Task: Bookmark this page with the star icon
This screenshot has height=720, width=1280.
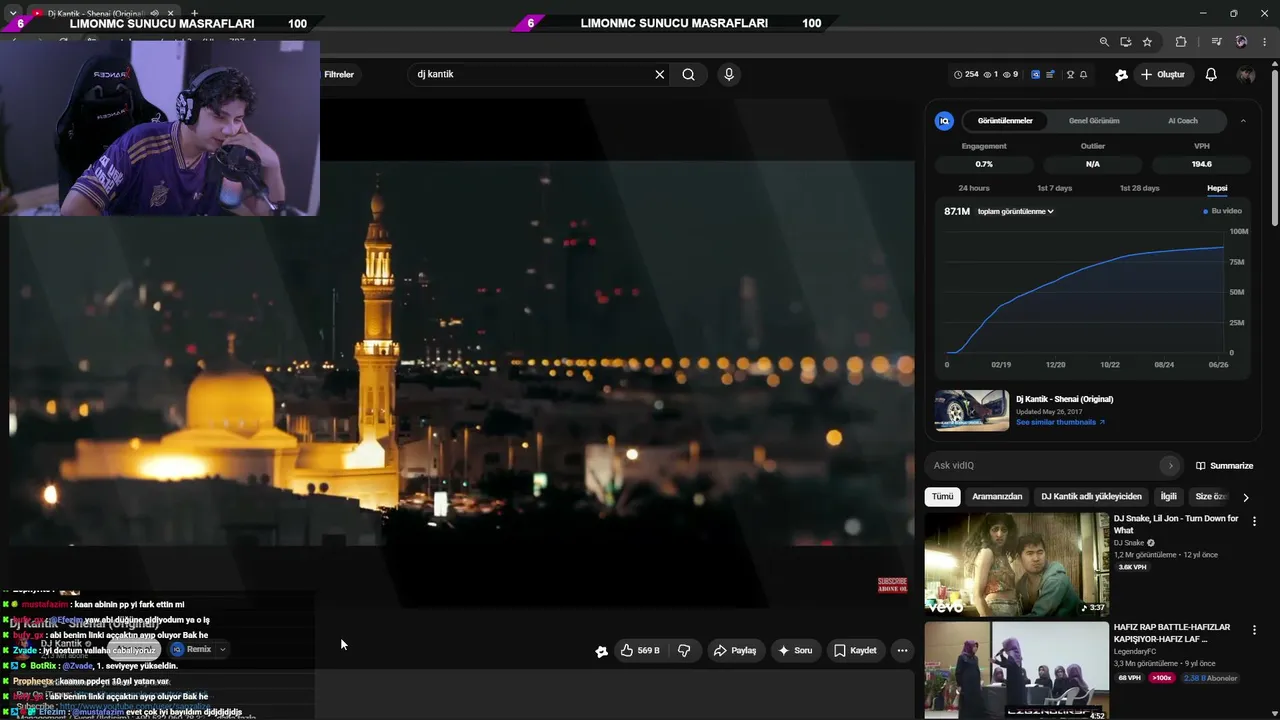Action: [1147, 42]
